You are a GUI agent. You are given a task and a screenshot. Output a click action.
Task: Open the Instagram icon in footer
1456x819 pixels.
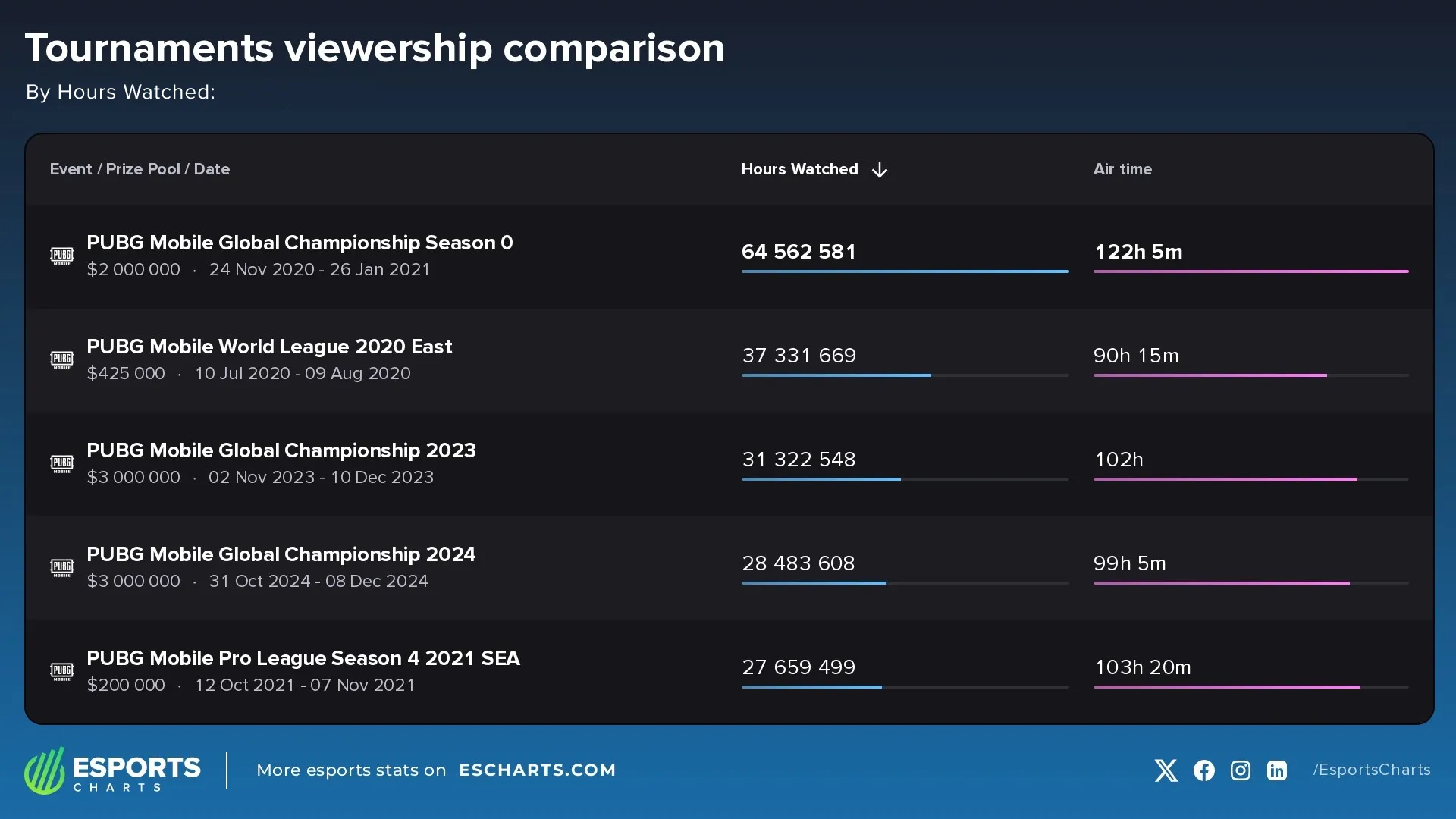point(1240,770)
